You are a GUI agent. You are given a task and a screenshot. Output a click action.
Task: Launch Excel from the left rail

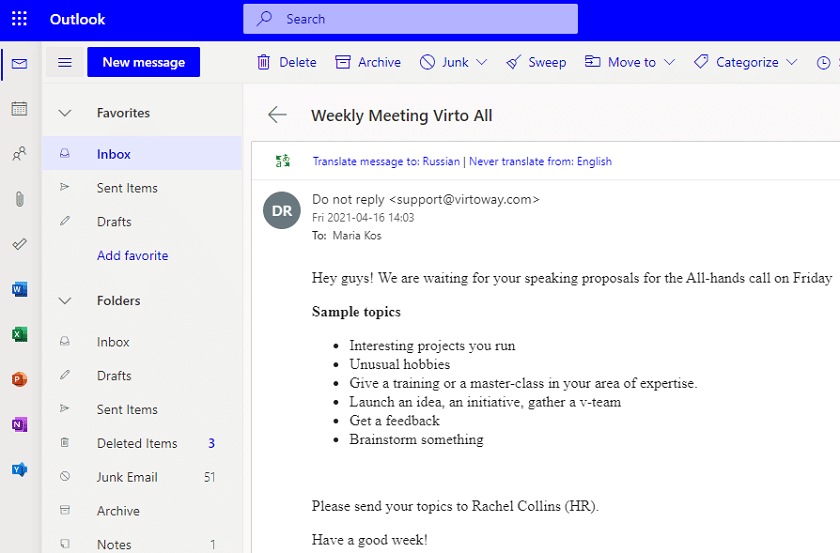click(x=19, y=334)
